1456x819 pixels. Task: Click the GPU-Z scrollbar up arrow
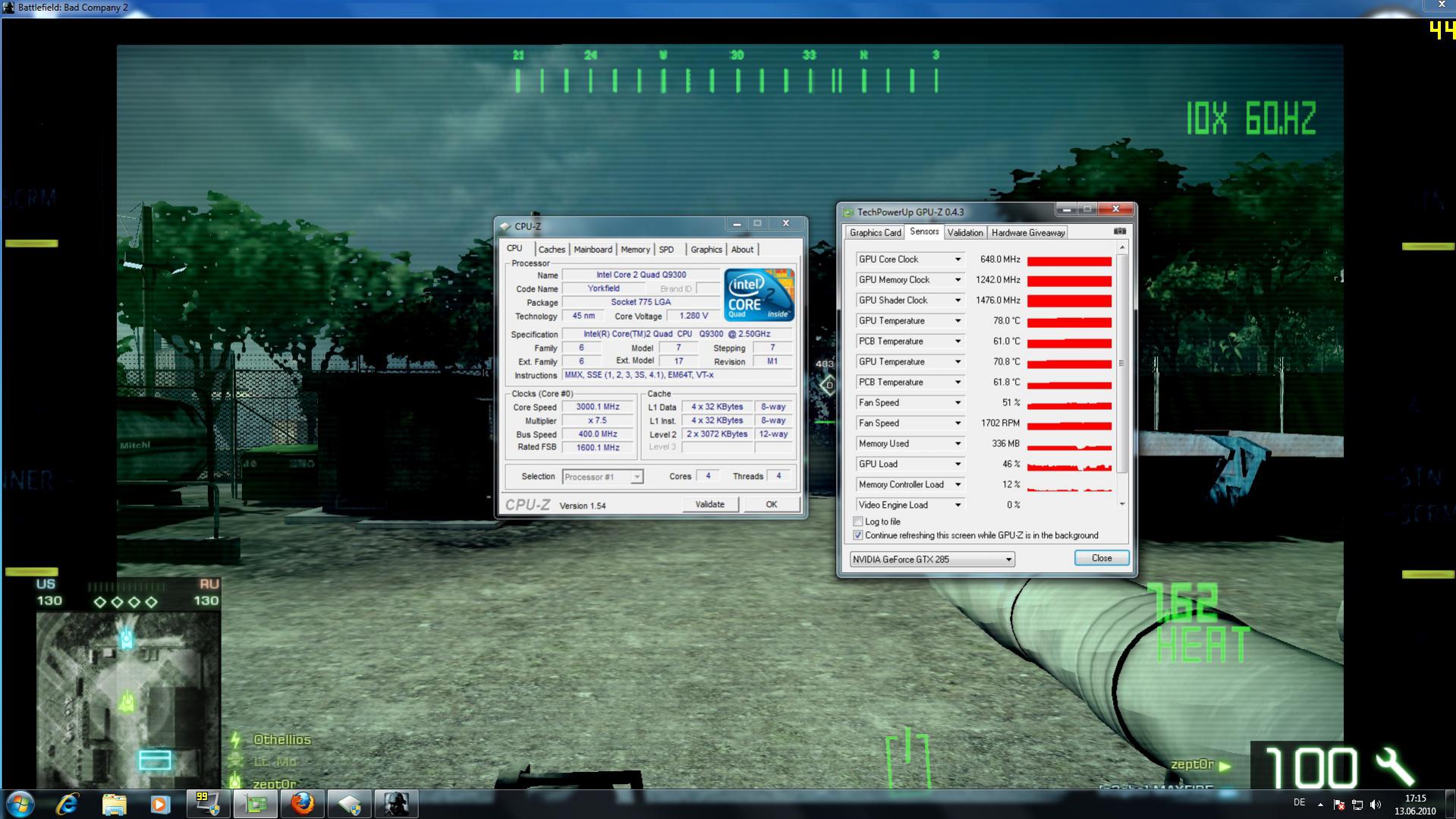[1122, 248]
